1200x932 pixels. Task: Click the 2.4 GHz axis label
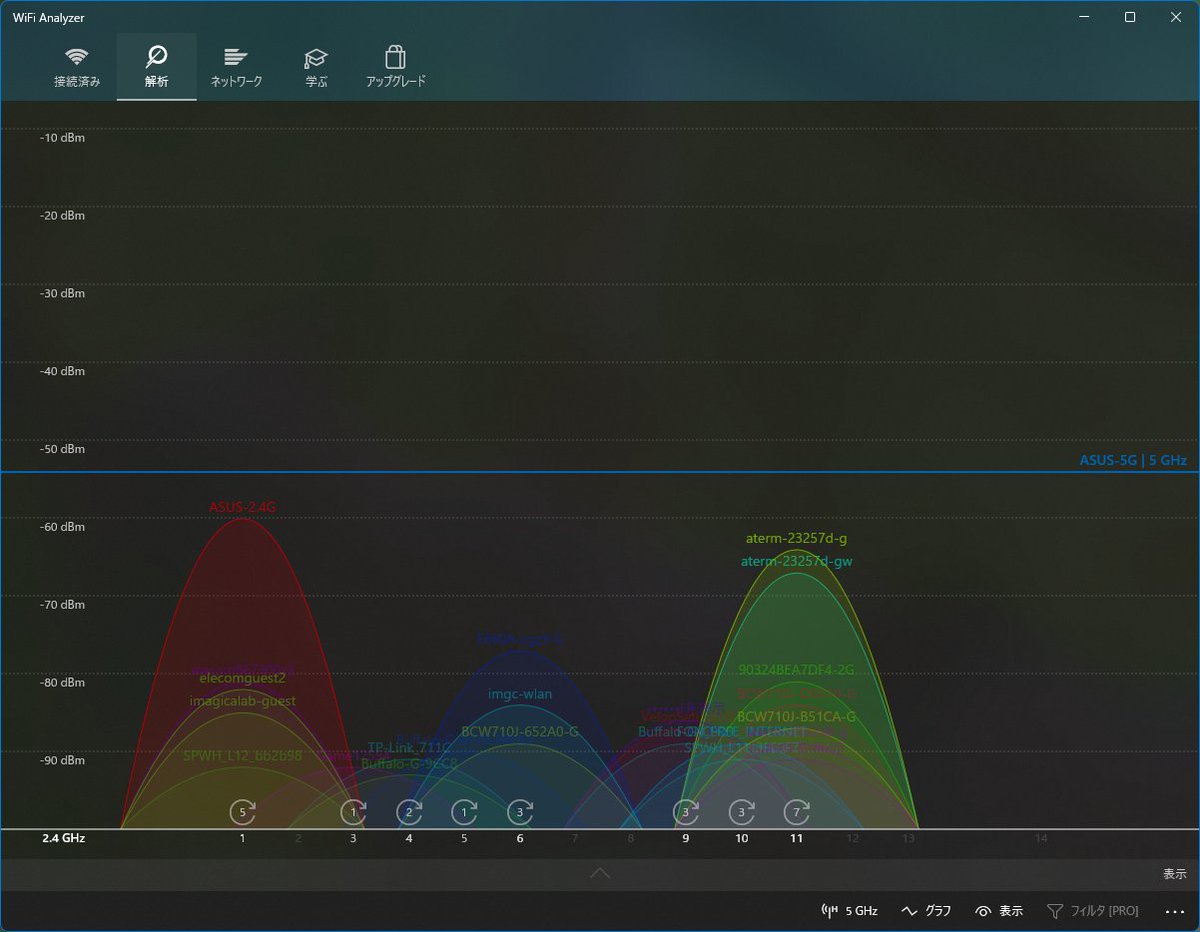(63, 839)
